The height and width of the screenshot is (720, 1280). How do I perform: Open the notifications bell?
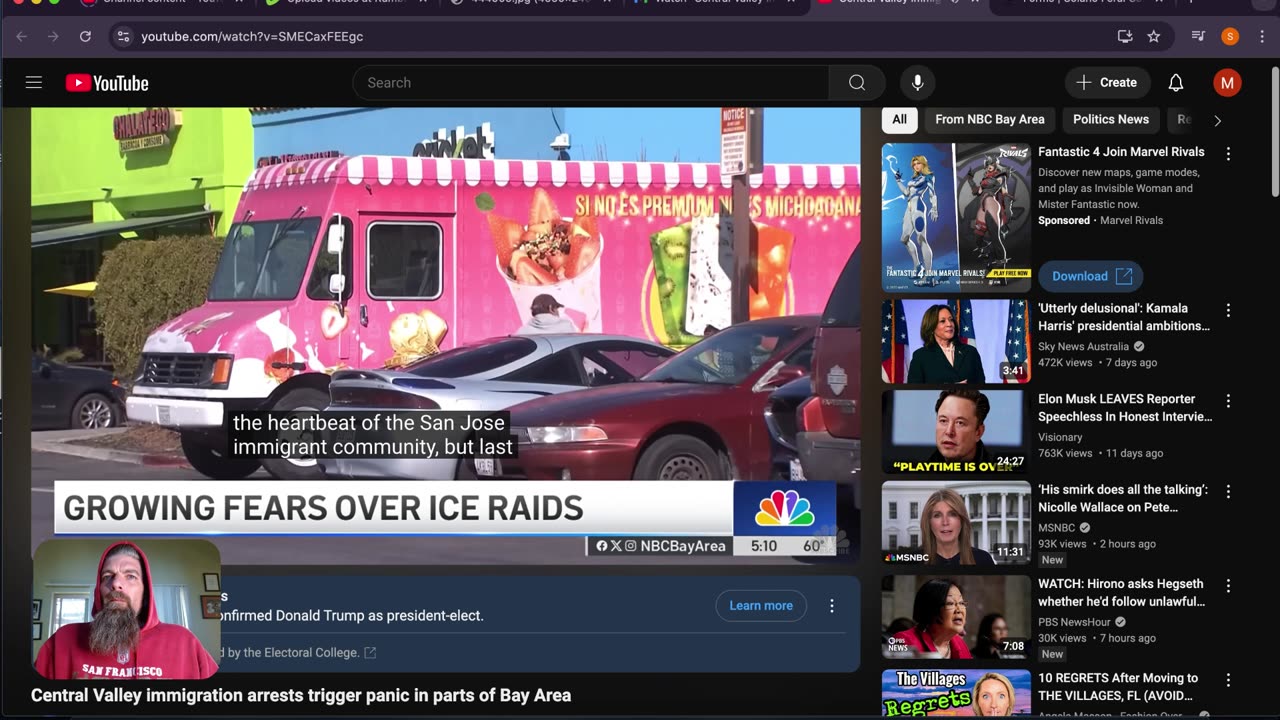(1176, 83)
